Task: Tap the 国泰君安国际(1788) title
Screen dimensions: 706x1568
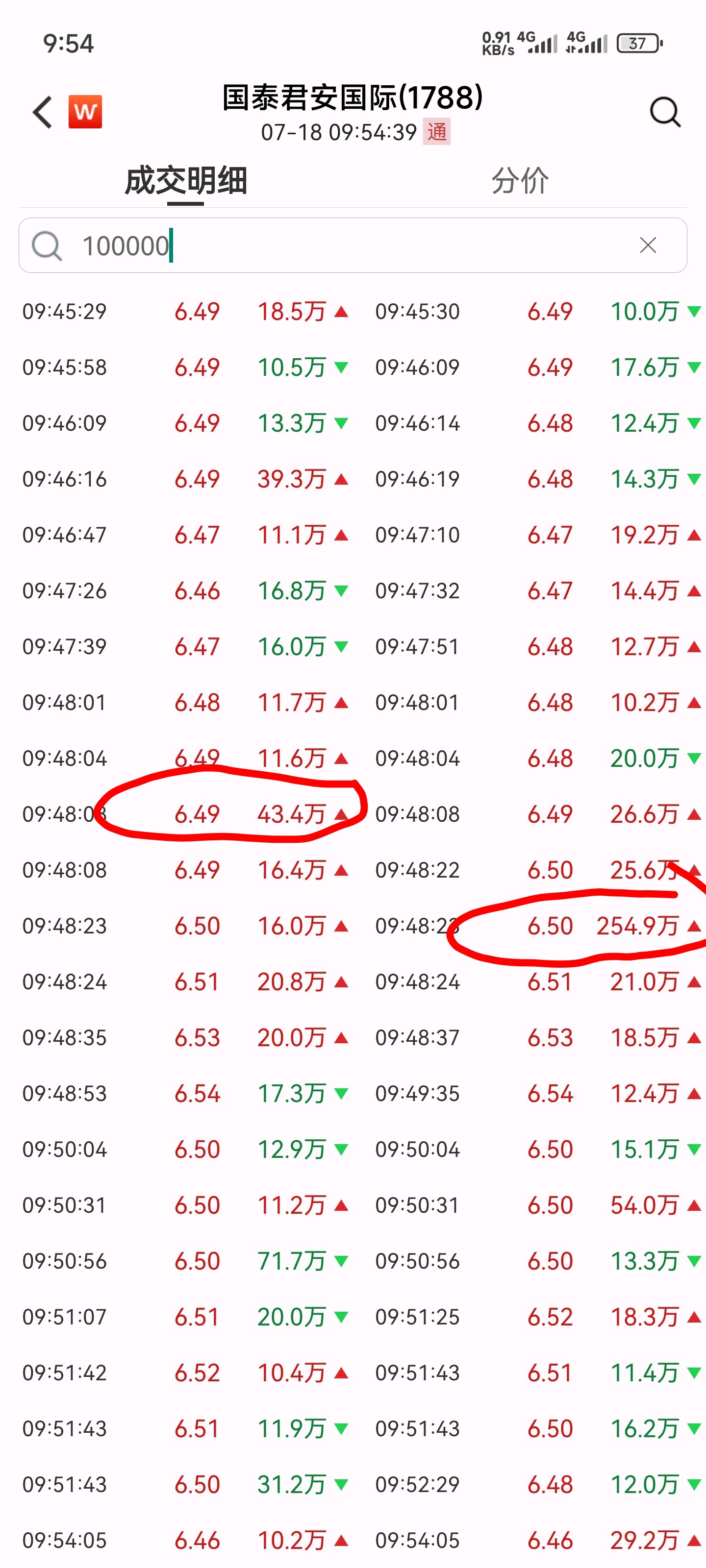Action: [353, 98]
